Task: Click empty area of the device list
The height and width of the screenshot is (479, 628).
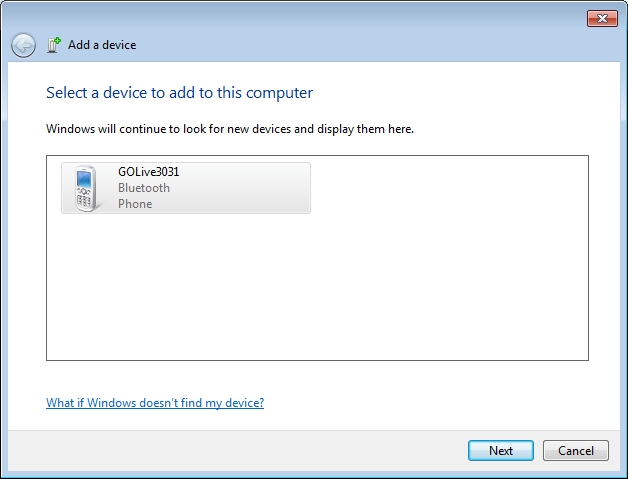Action: [317, 288]
